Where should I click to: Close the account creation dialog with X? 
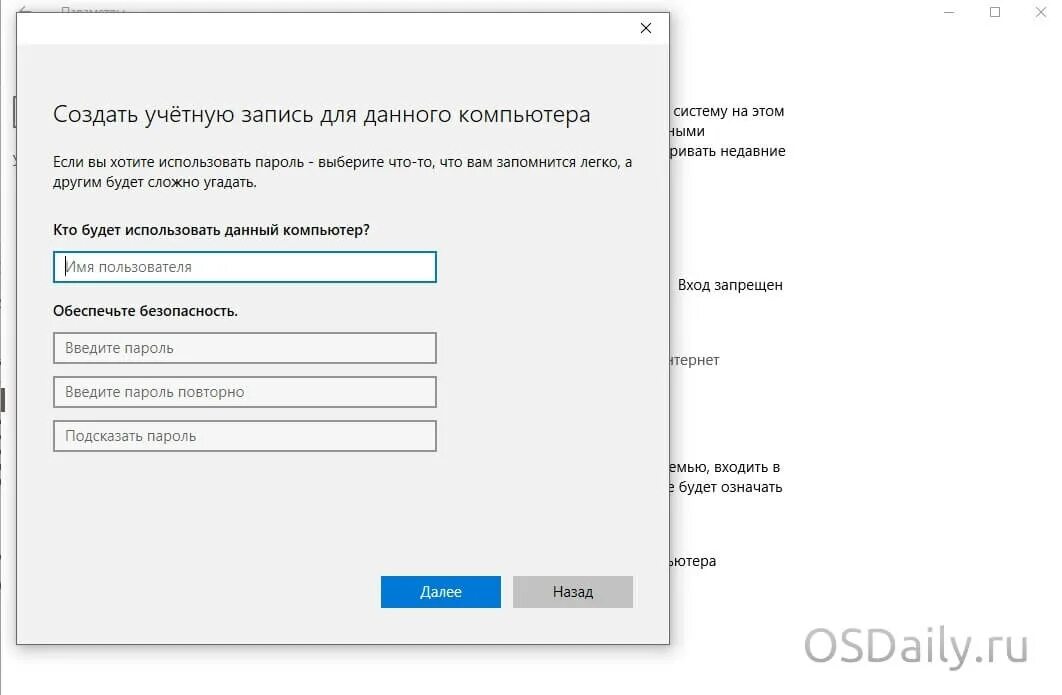coord(645,28)
